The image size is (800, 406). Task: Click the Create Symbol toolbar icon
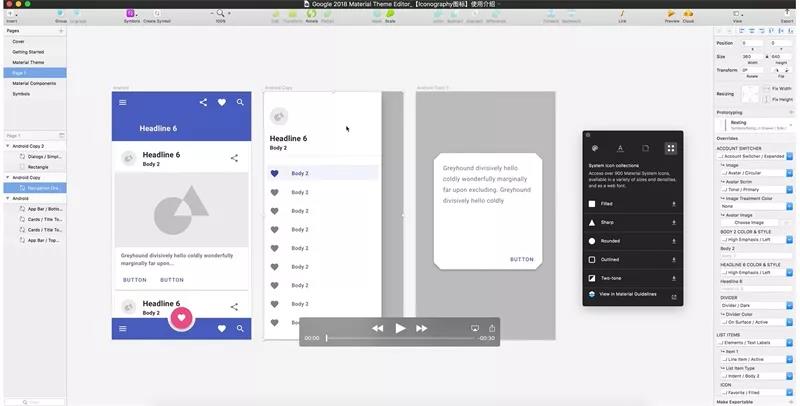click(x=157, y=15)
